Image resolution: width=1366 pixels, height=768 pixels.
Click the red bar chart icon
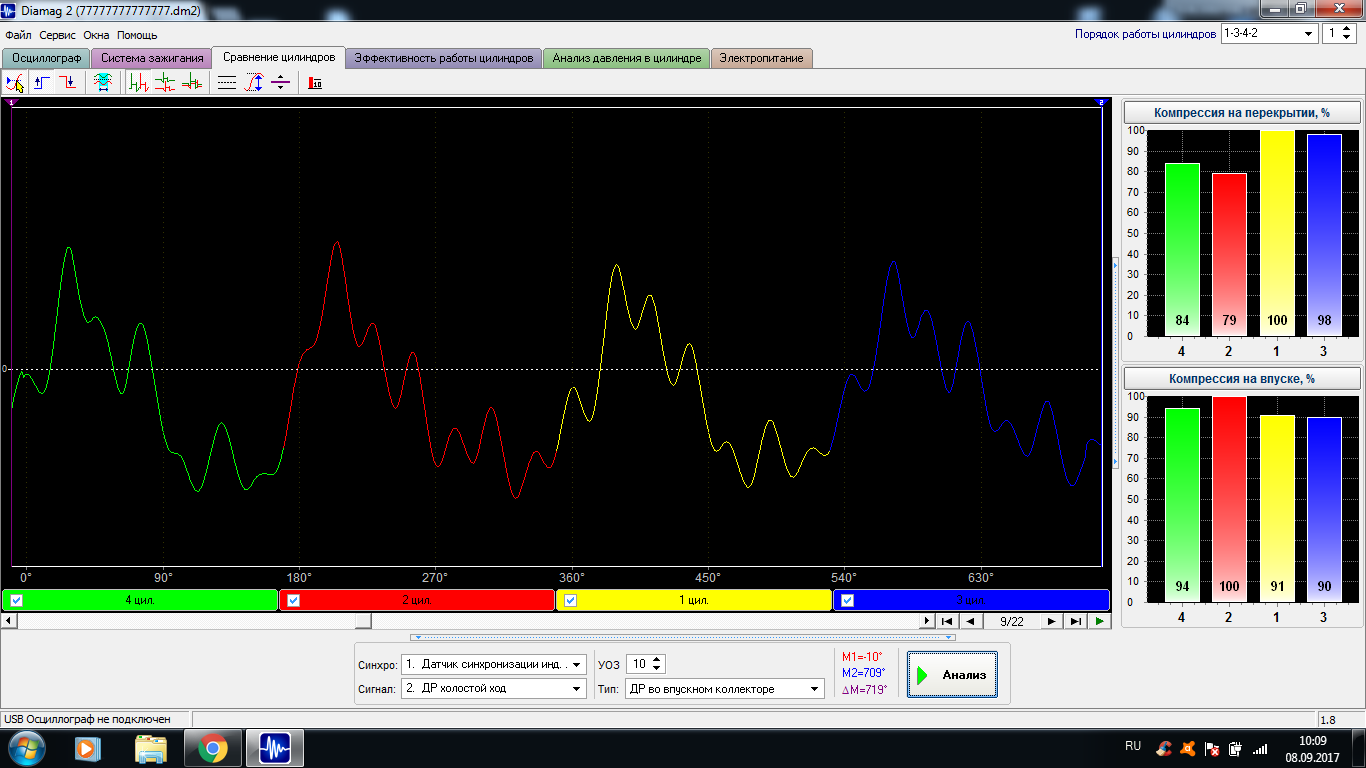tap(315, 83)
